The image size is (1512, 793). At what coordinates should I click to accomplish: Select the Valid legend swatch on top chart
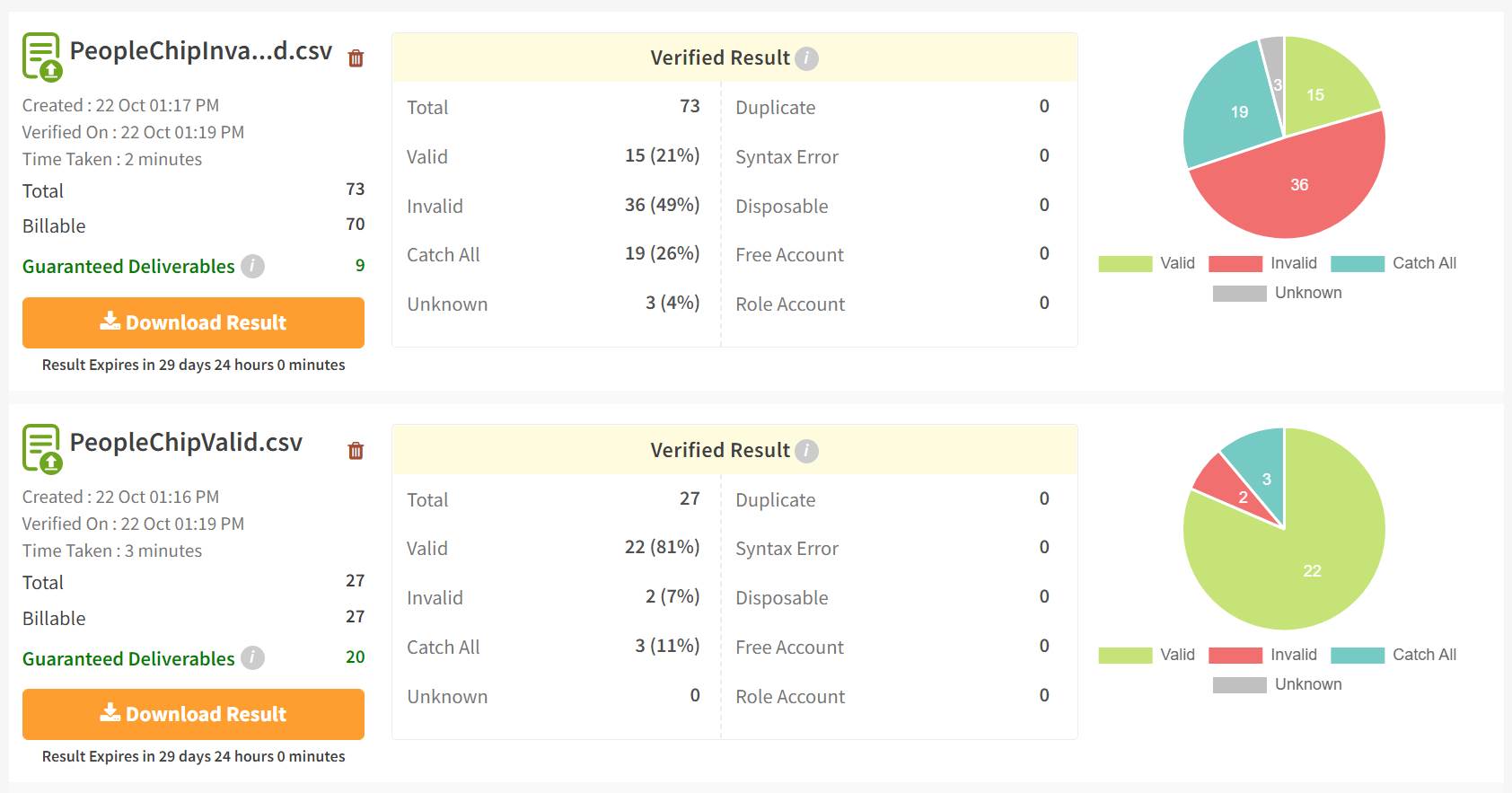[x=1125, y=262]
